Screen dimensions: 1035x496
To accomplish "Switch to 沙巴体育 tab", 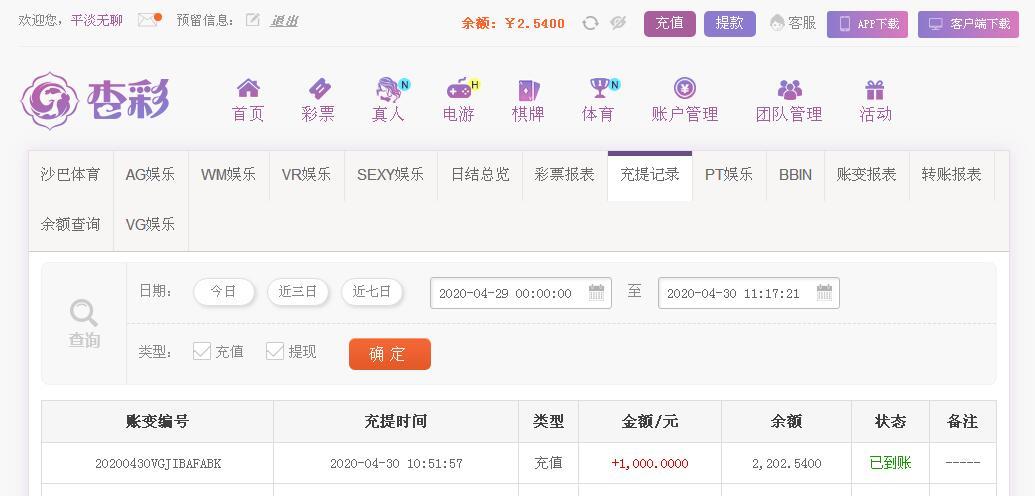I will 71,175.
